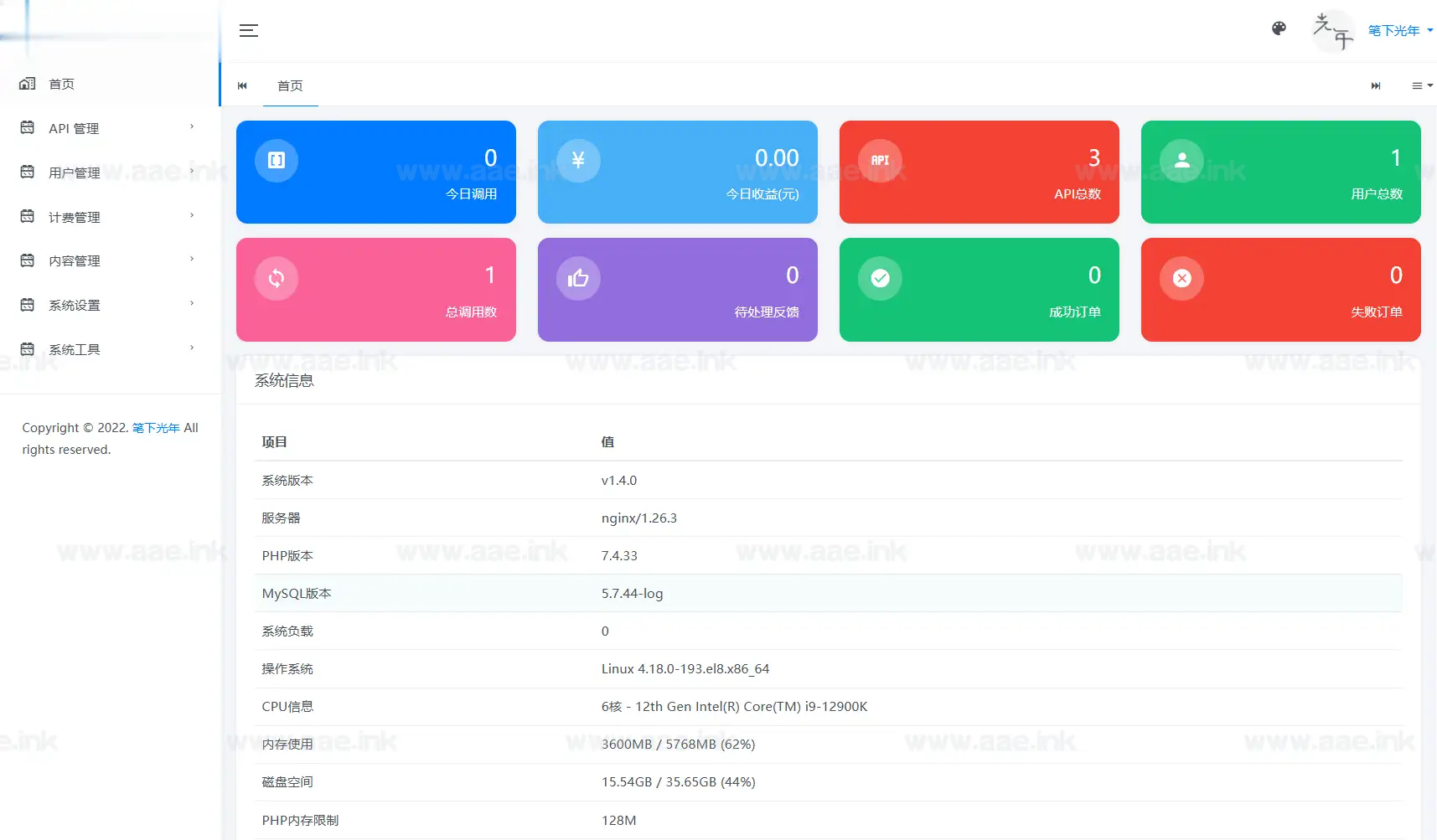
Task: Expand the API 管理 menu
Action: tap(110, 128)
